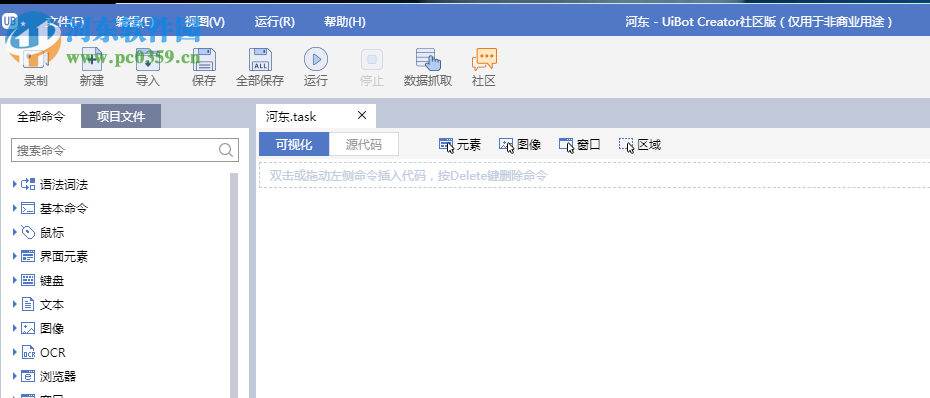
Task: Click the 图像 image category icon in tree
Action: (x=28, y=328)
